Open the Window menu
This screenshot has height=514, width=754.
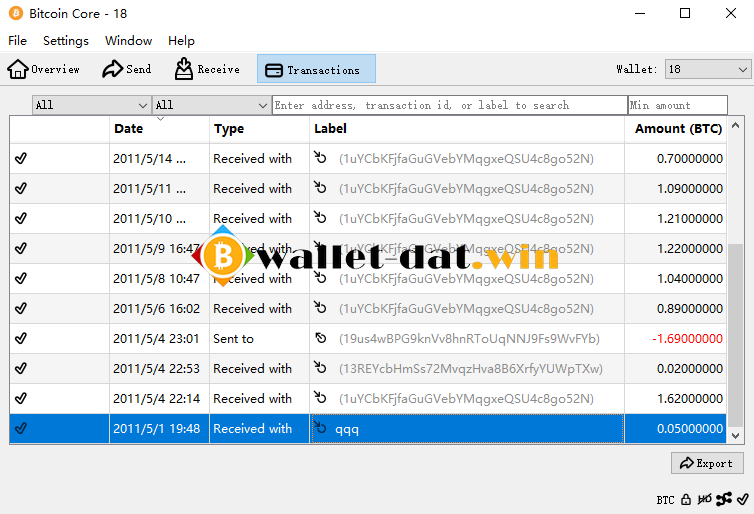(128, 41)
